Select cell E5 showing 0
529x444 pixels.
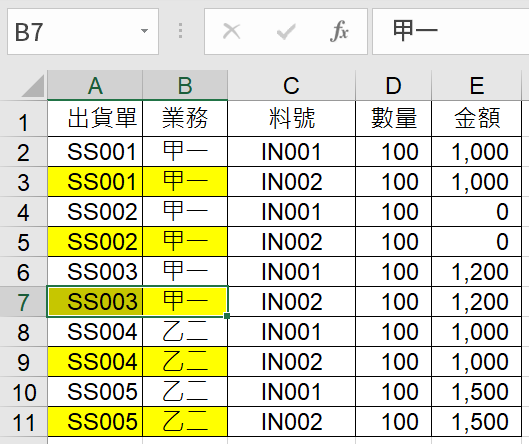point(477,242)
